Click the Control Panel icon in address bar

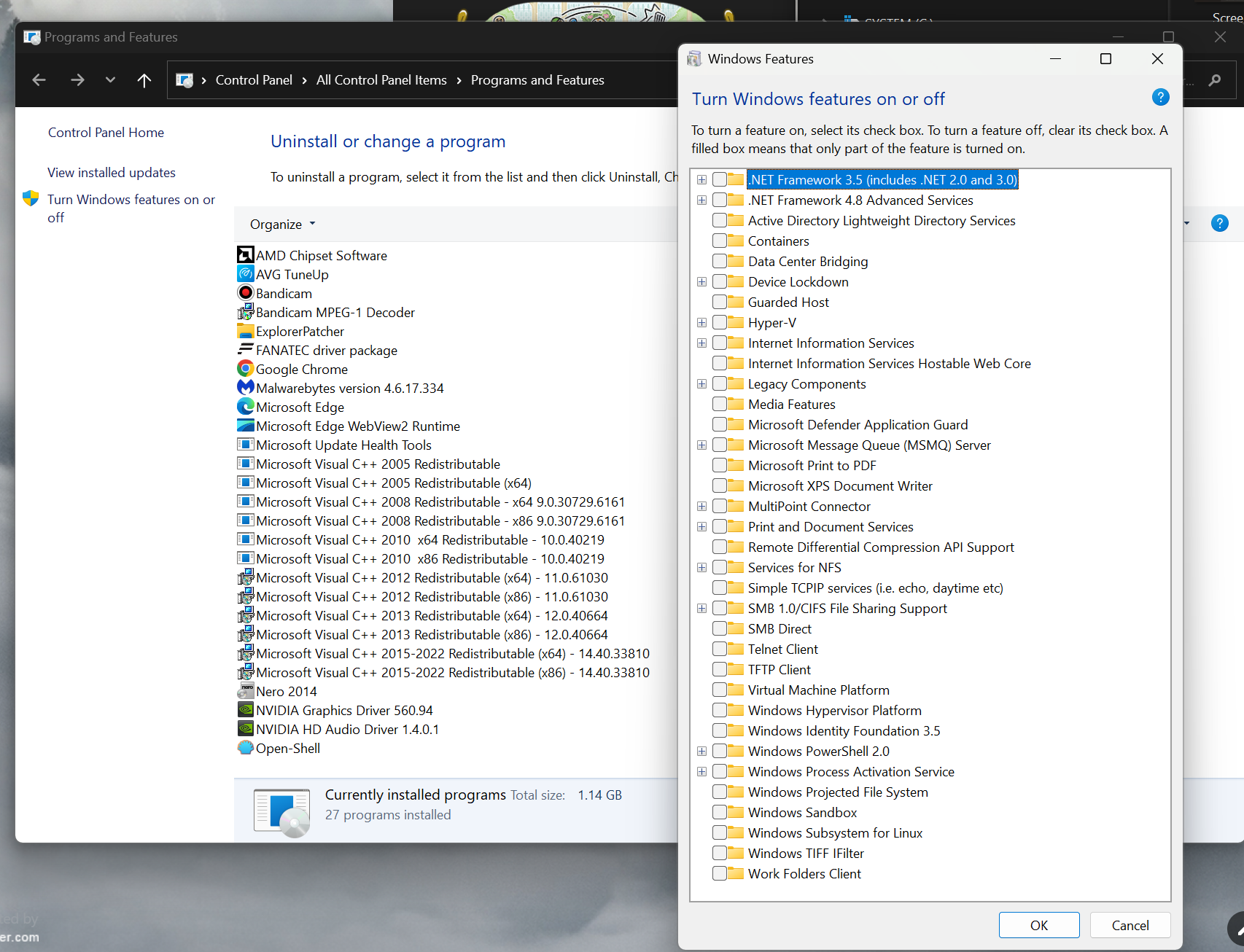click(185, 80)
